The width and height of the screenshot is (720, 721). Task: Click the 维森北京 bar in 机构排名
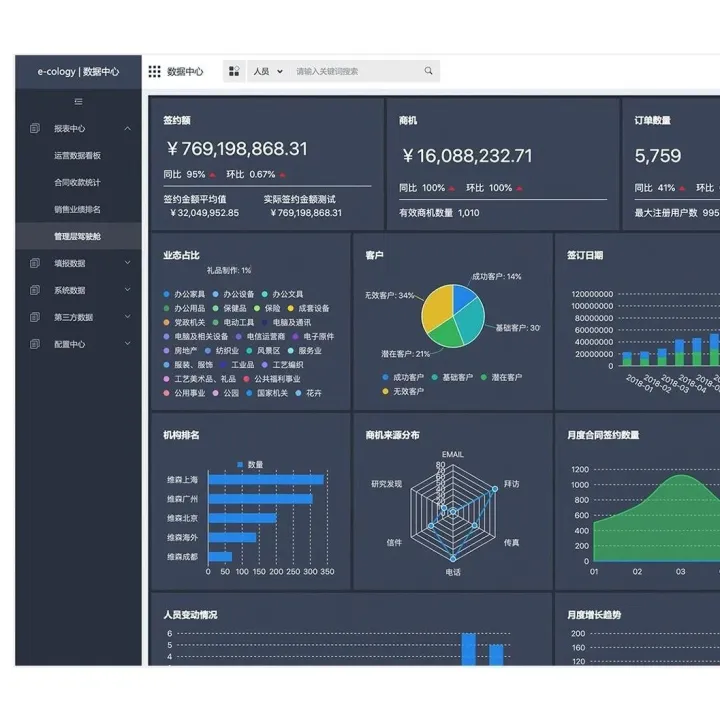click(x=242, y=518)
